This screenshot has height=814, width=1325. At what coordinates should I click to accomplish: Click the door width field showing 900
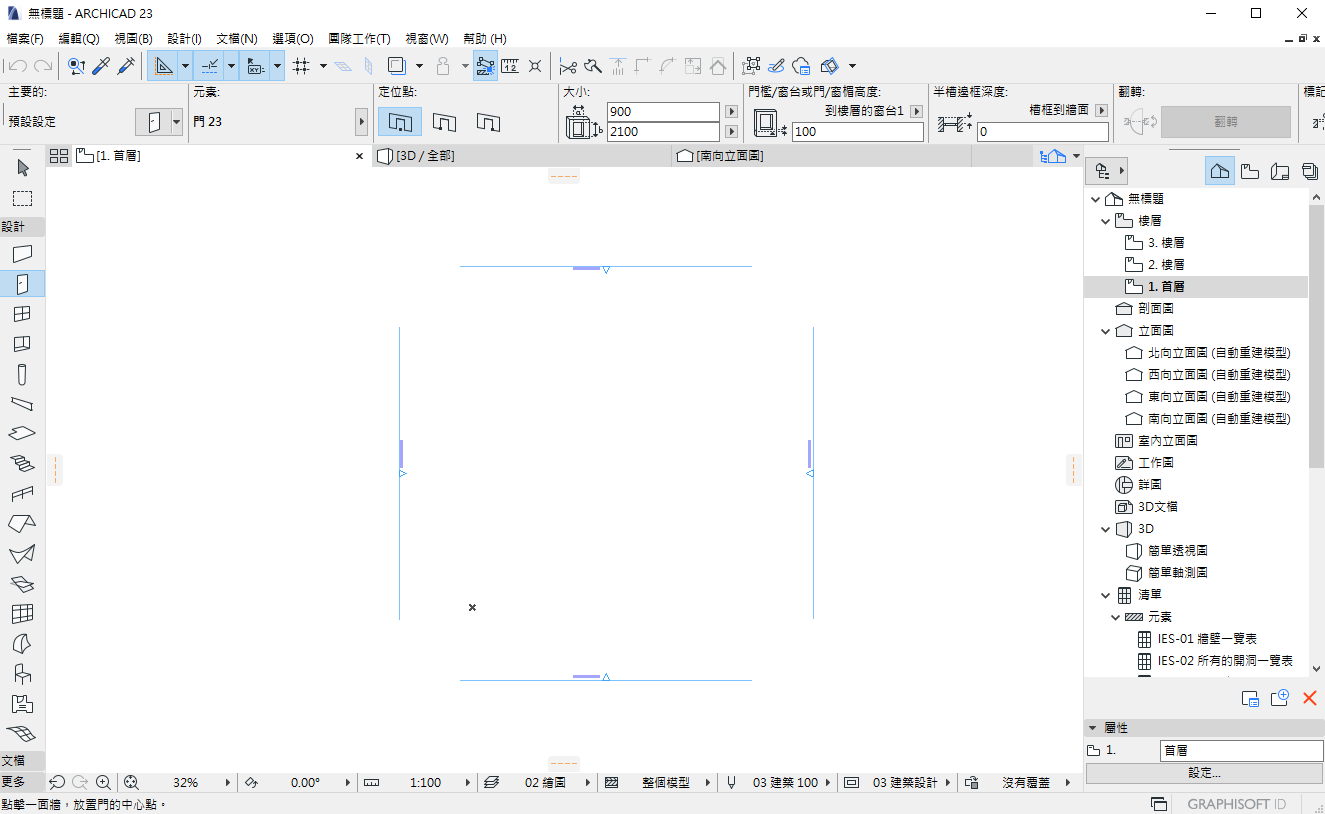[x=662, y=112]
